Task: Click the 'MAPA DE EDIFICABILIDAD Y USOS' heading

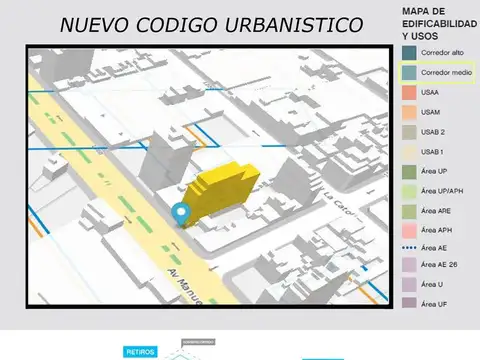Action: click(x=439, y=24)
